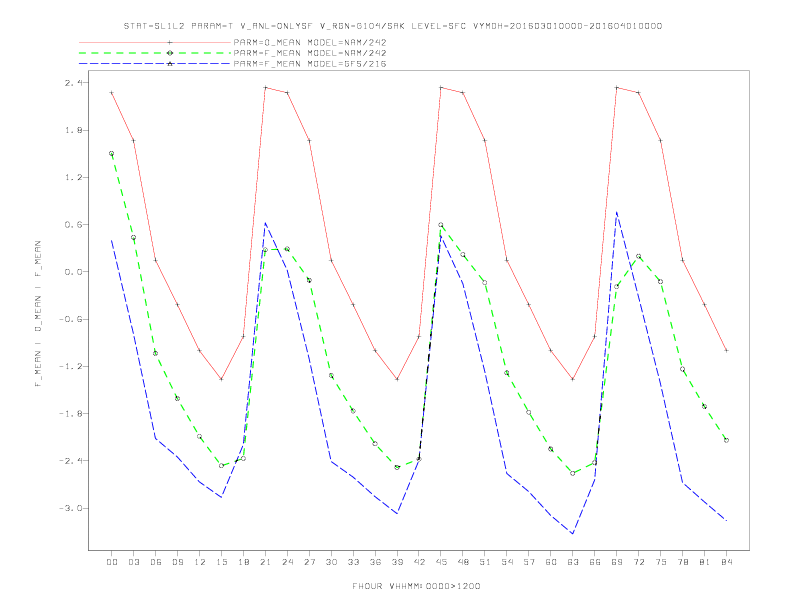Click green NAM circle marker at hour 00
The height and width of the screenshot is (612, 792).
point(112,154)
